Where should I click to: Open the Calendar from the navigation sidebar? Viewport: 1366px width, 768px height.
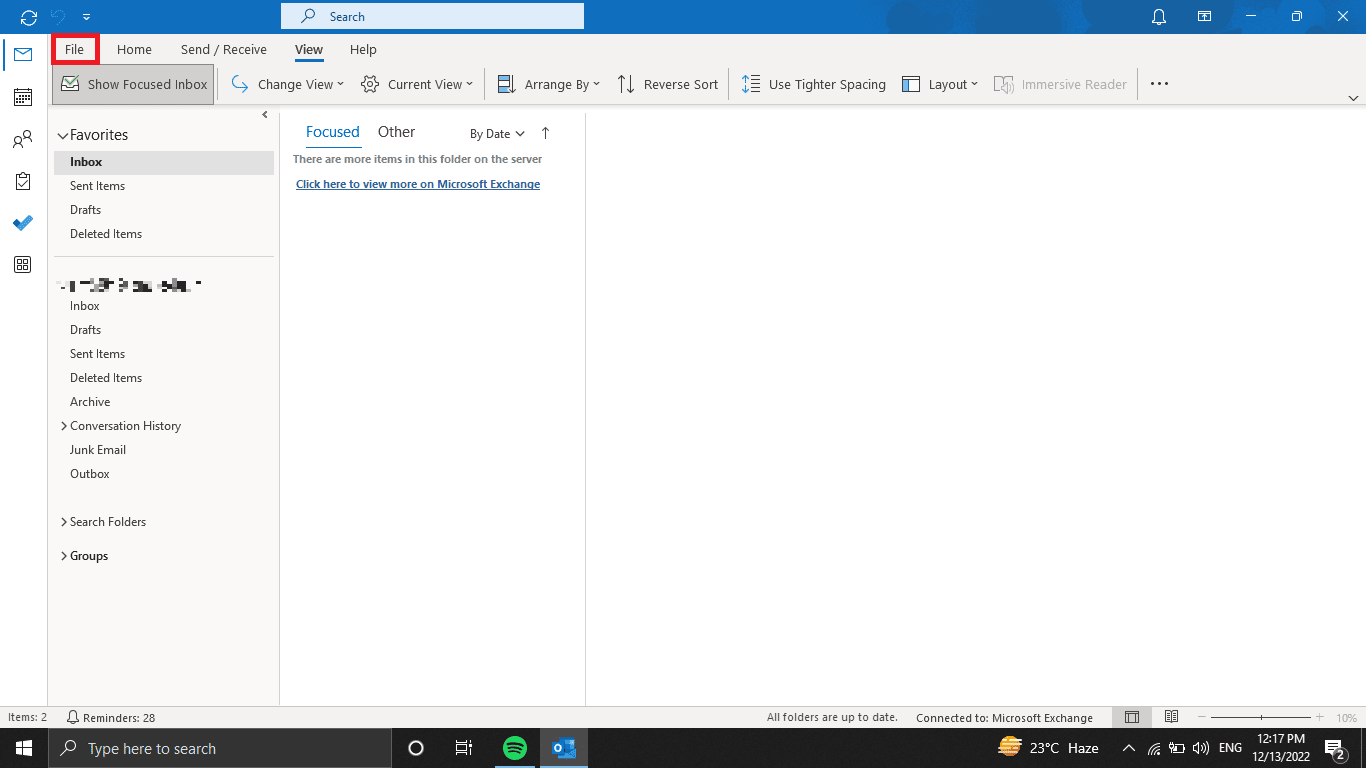pyautogui.click(x=22, y=97)
